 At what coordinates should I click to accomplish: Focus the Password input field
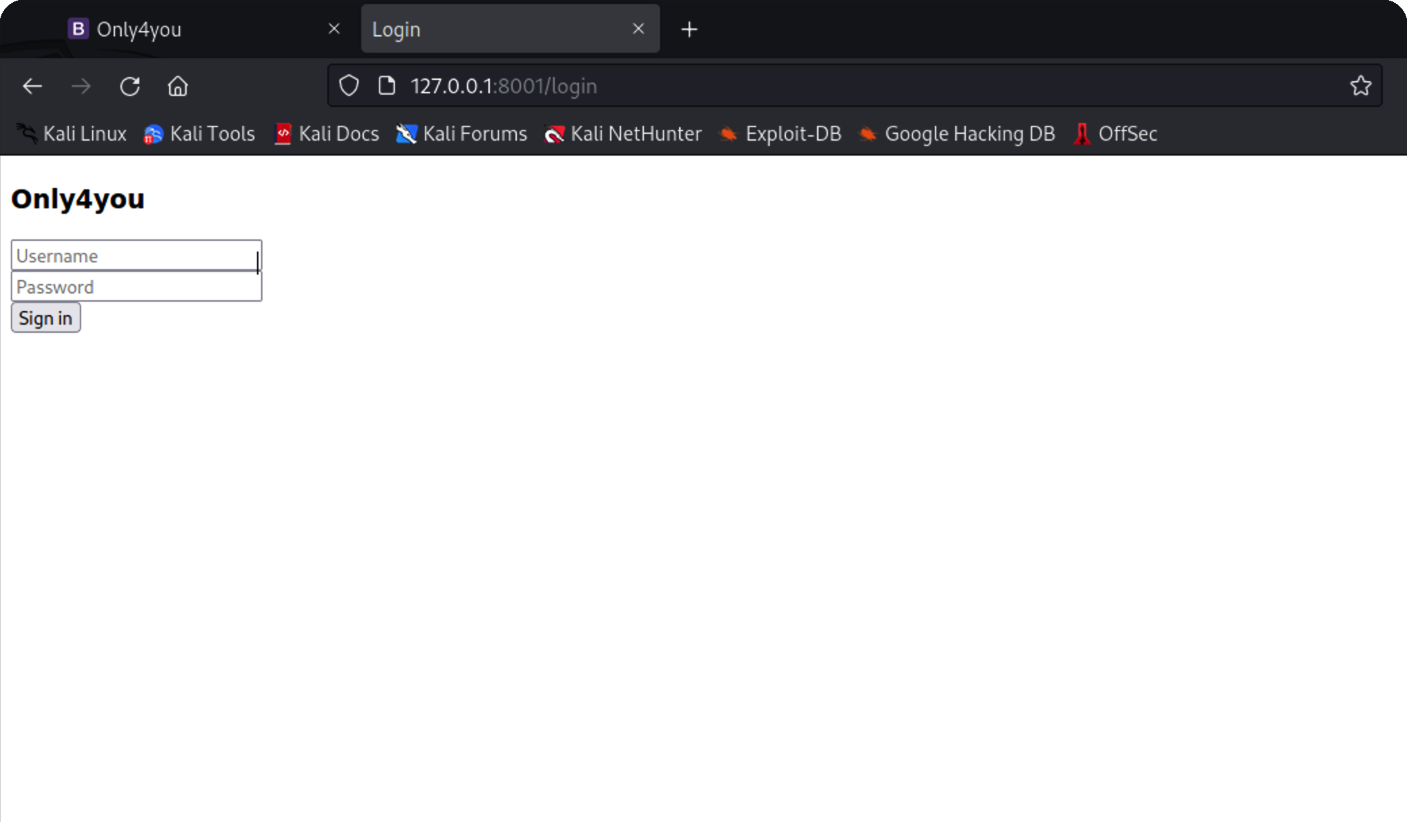pos(137,287)
